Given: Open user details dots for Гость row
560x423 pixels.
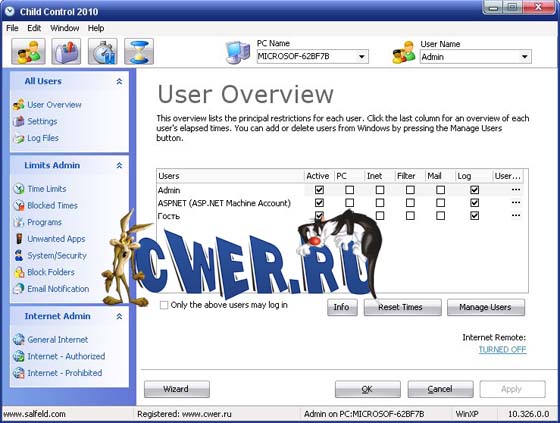Looking at the screenshot, I should pos(516,215).
